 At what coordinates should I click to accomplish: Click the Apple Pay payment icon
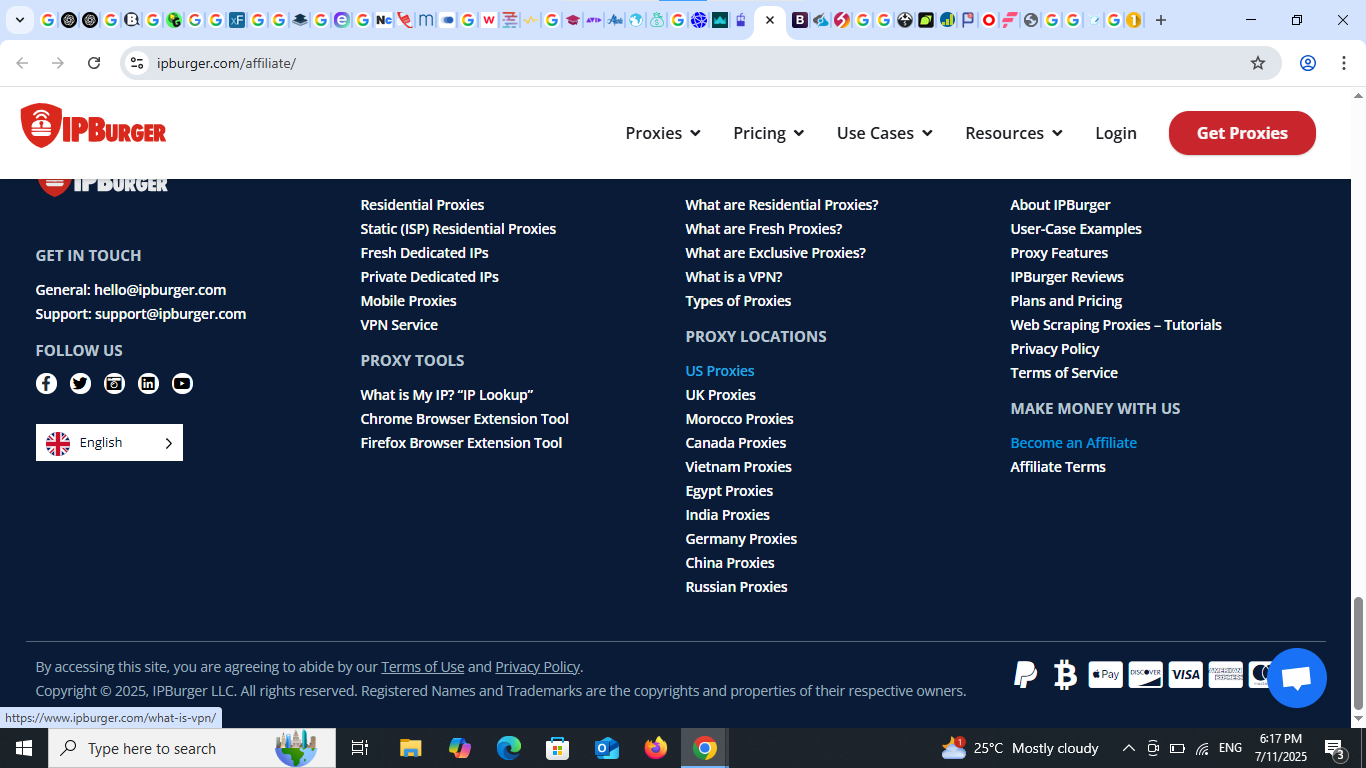coord(1105,675)
